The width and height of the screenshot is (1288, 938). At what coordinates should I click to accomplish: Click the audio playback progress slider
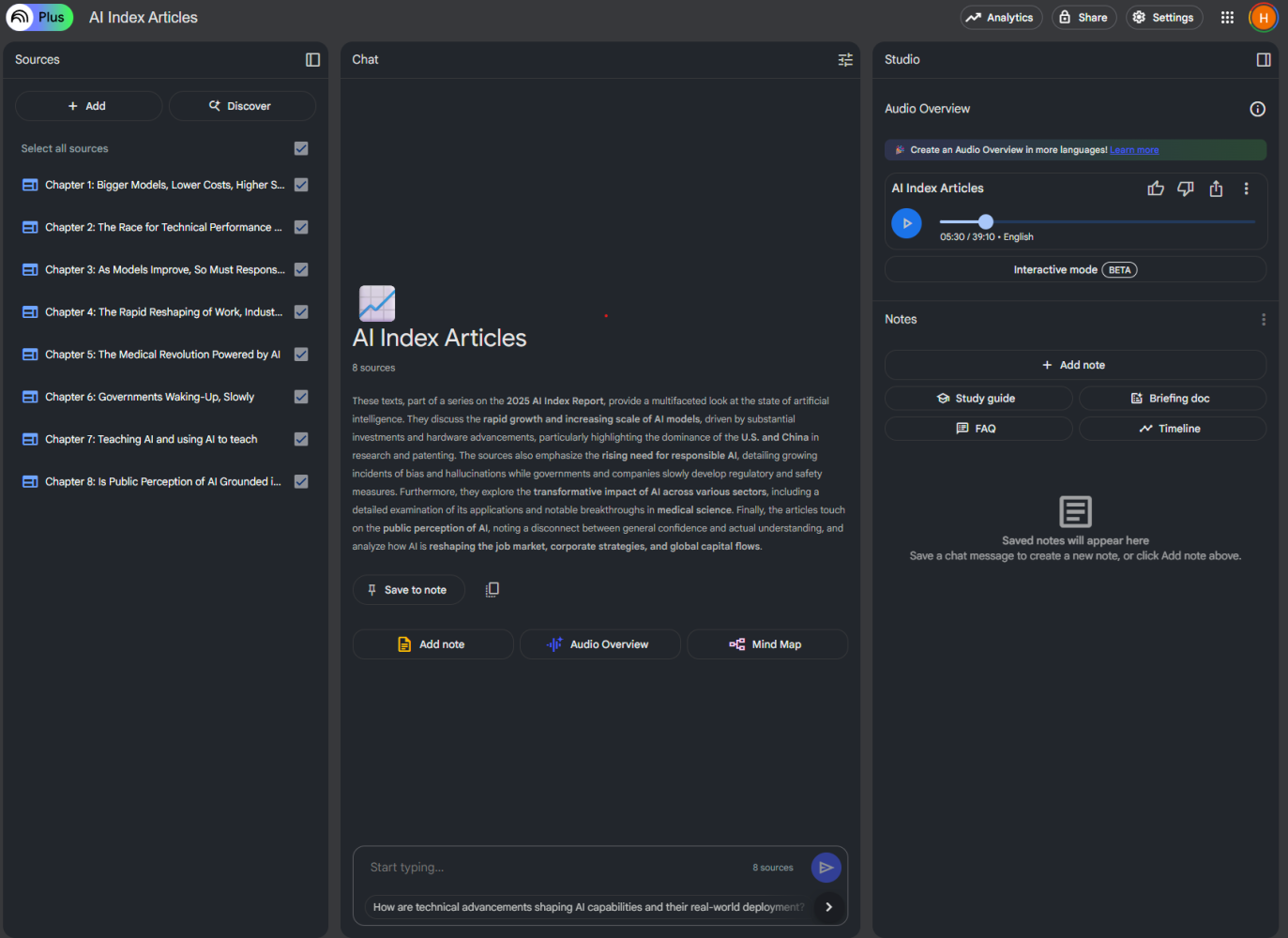click(x=1097, y=222)
